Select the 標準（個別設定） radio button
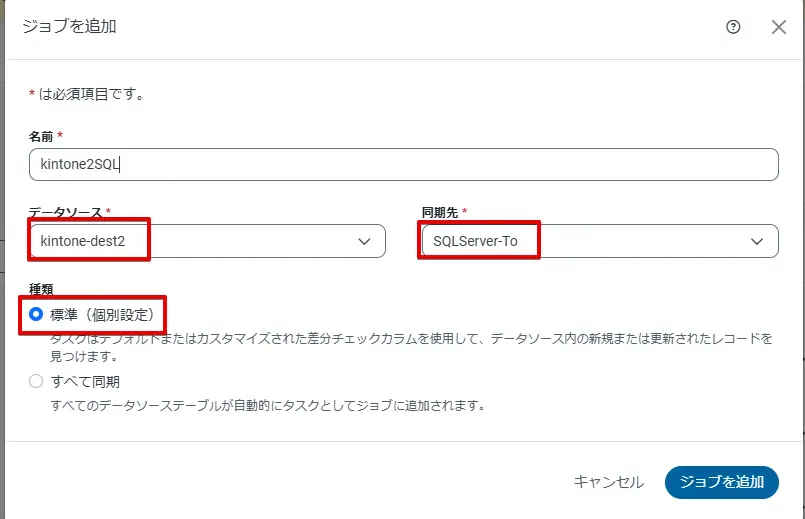The image size is (805, 519). pyautogui.click(x=37, y=314)
